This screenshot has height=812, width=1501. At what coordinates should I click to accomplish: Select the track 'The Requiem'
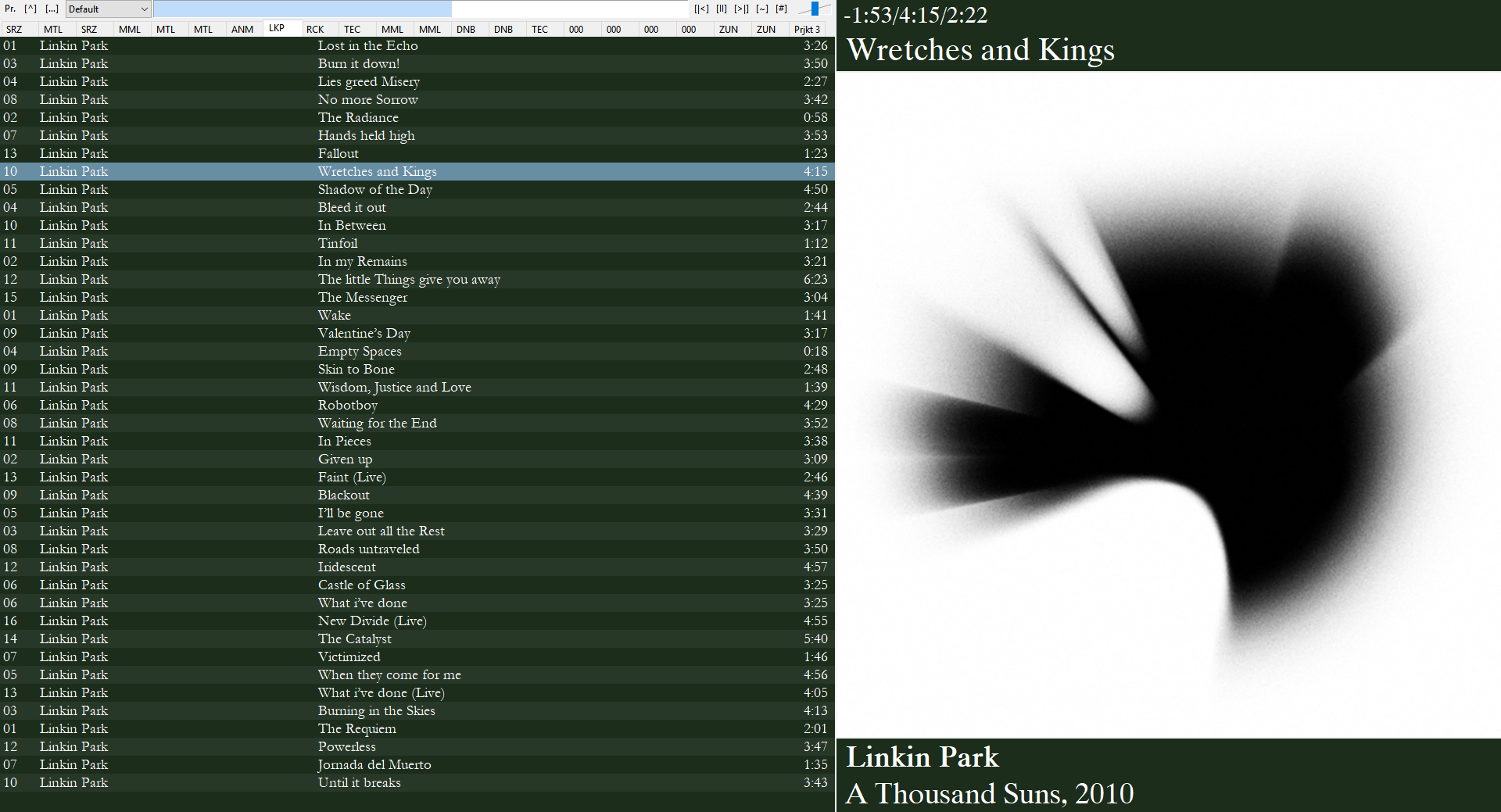[x=417, y=728]
